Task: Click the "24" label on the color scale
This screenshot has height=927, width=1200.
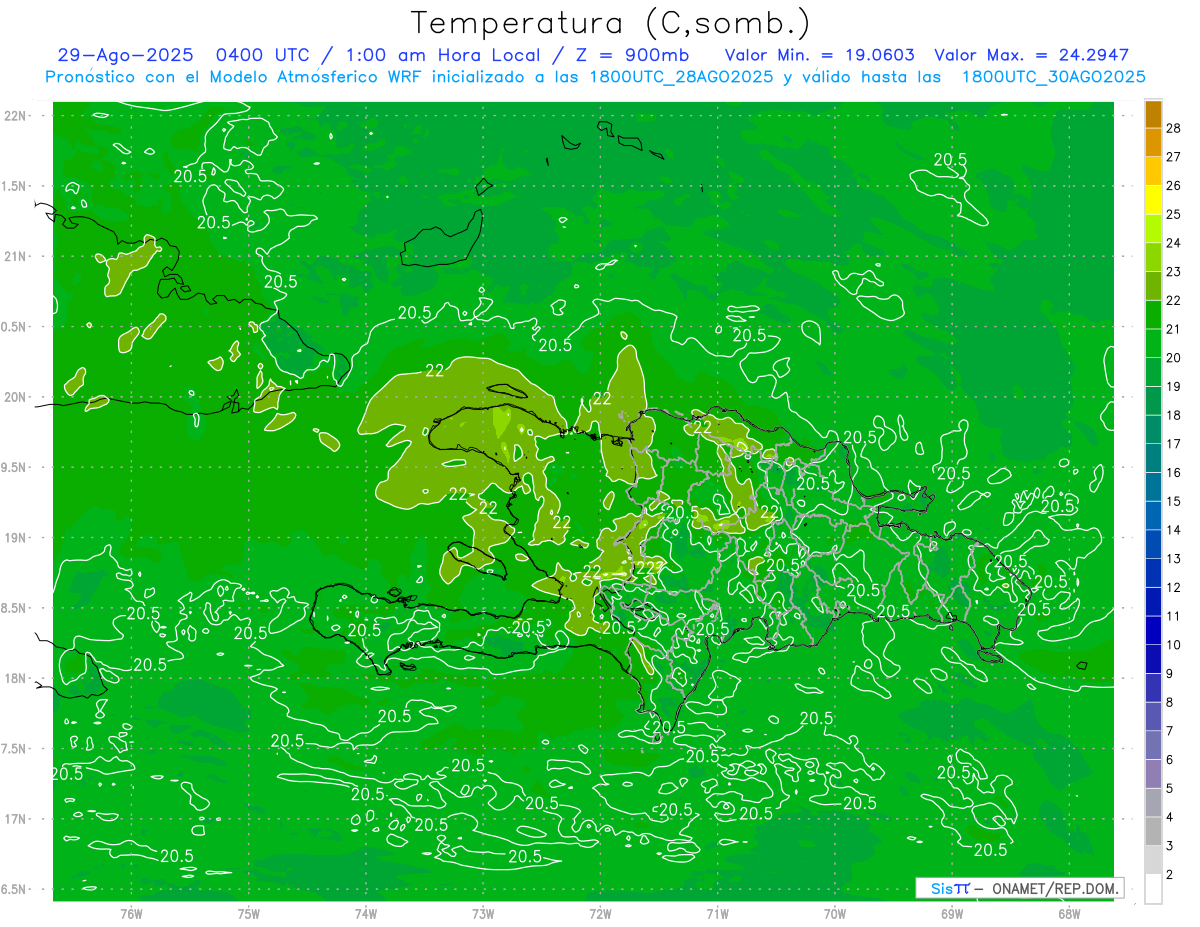Action: point(1174,243)
